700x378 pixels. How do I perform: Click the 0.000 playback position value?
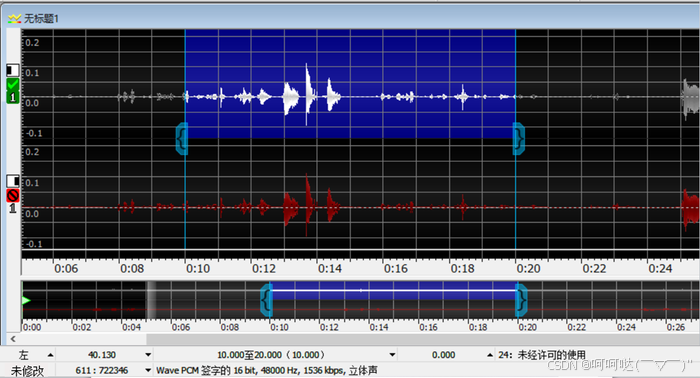[443, 355]
